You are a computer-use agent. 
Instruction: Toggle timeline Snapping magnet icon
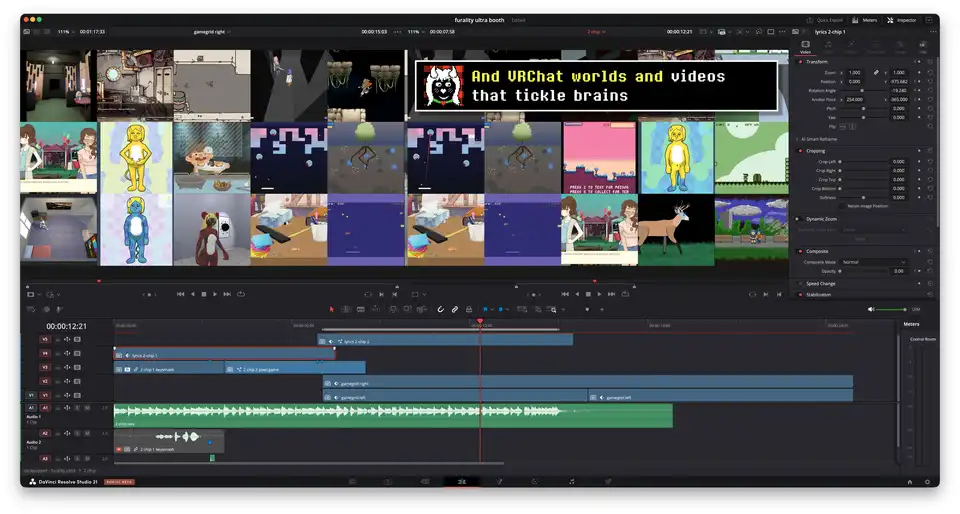(440, 310)
